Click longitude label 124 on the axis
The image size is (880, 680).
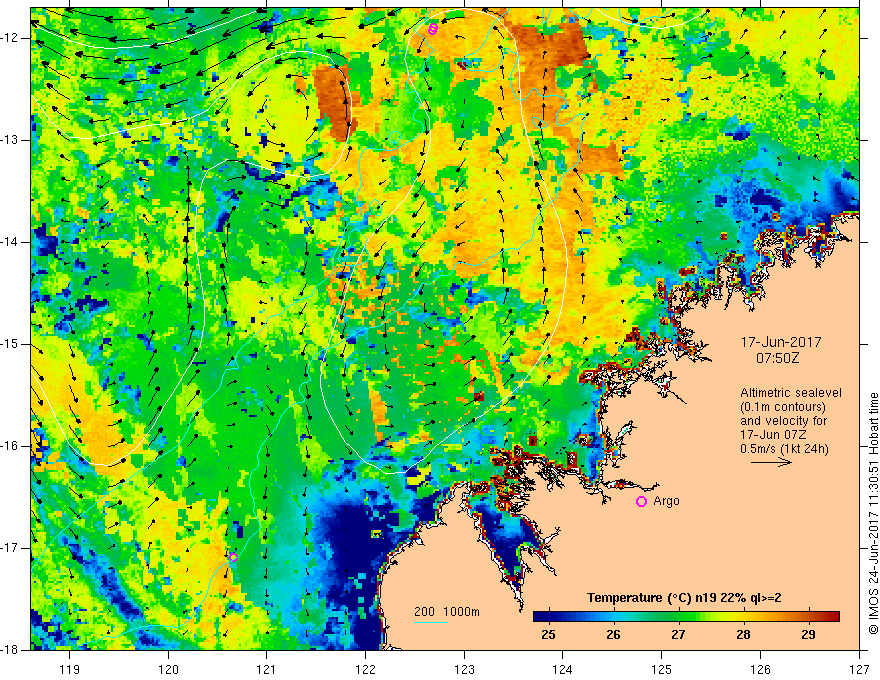click(x=563, y=669)
